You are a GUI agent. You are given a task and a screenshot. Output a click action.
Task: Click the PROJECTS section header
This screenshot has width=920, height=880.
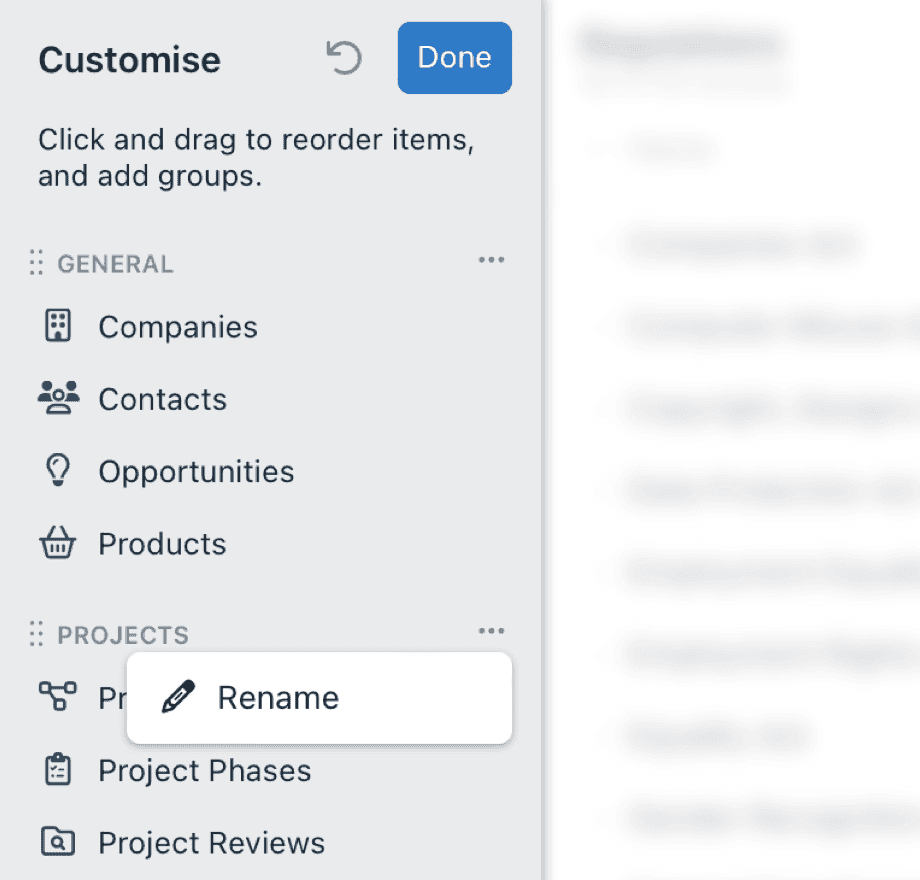pos(124,633)
